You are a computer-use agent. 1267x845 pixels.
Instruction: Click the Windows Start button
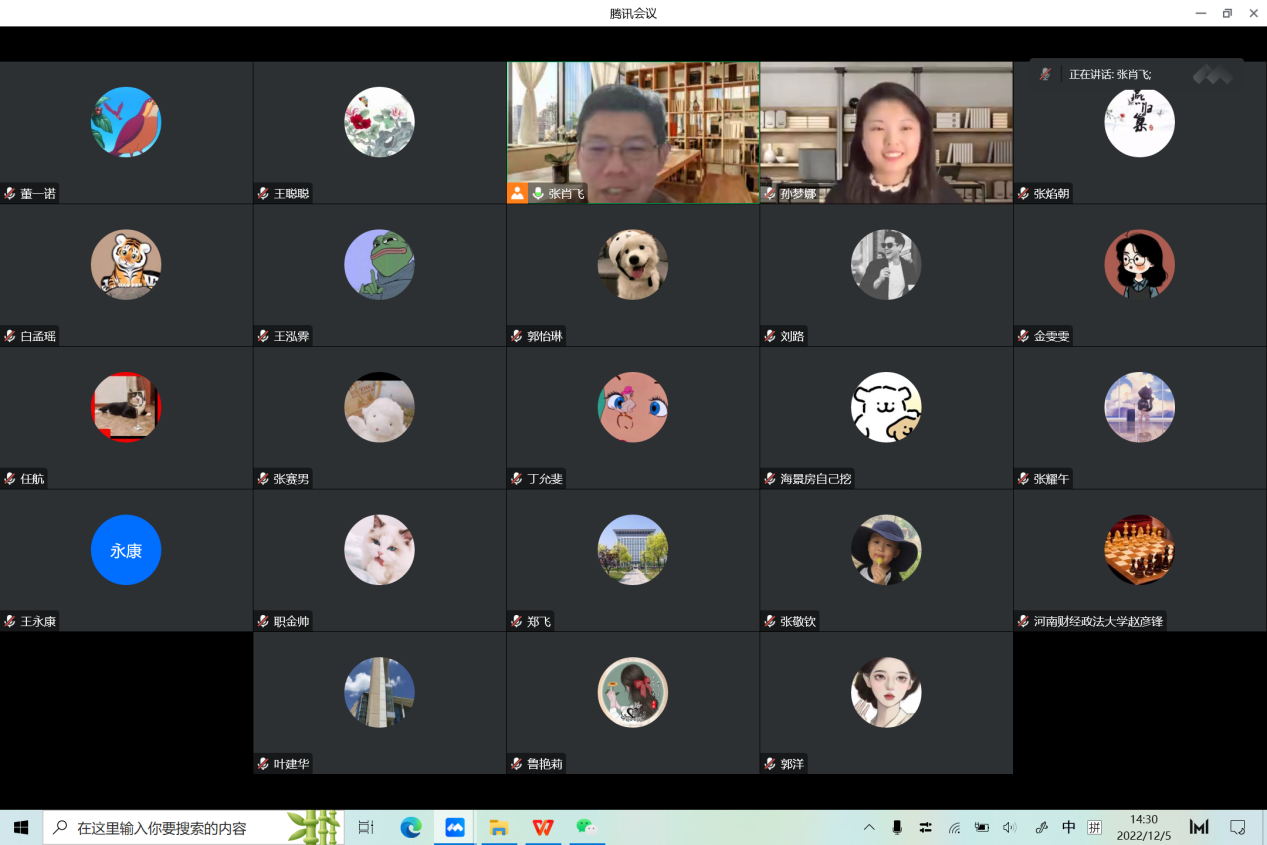(x=21, y=827)
